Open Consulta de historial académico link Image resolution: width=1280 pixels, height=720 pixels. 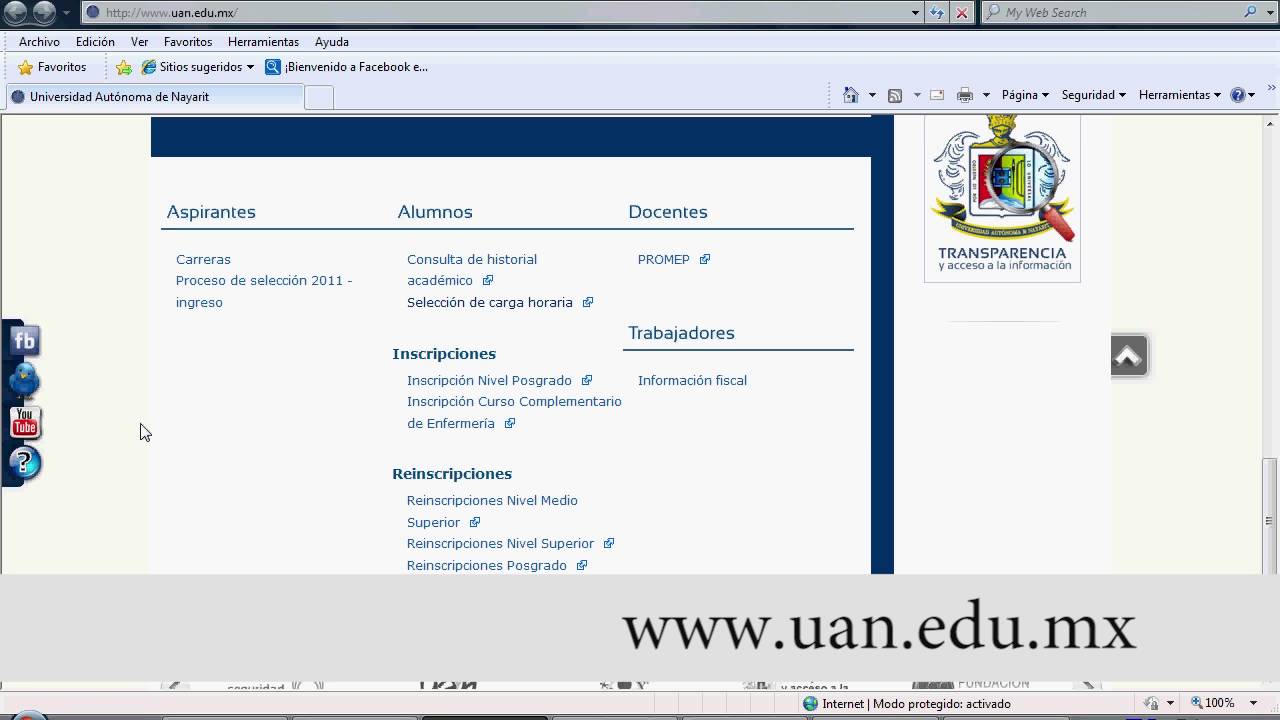coord(472,270)
